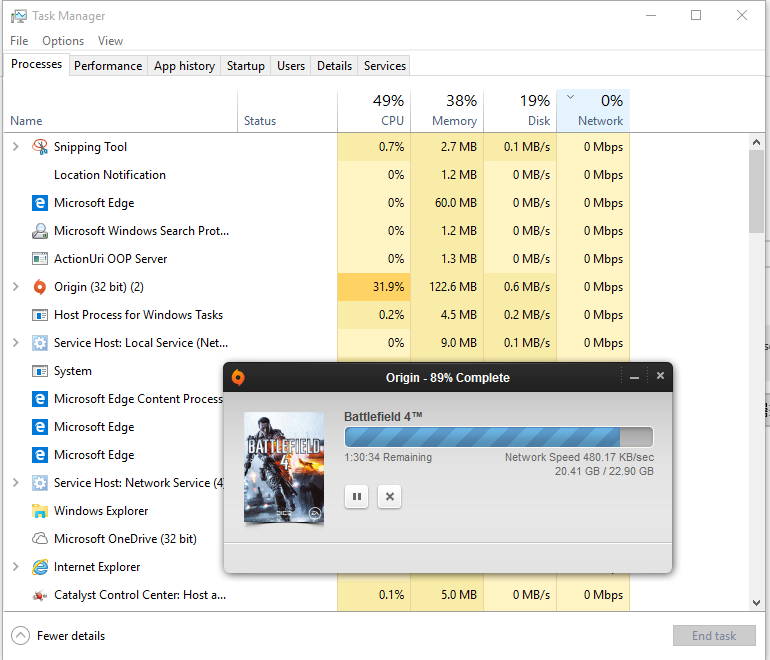Click the process list scroll down arrow

point(756,603)
